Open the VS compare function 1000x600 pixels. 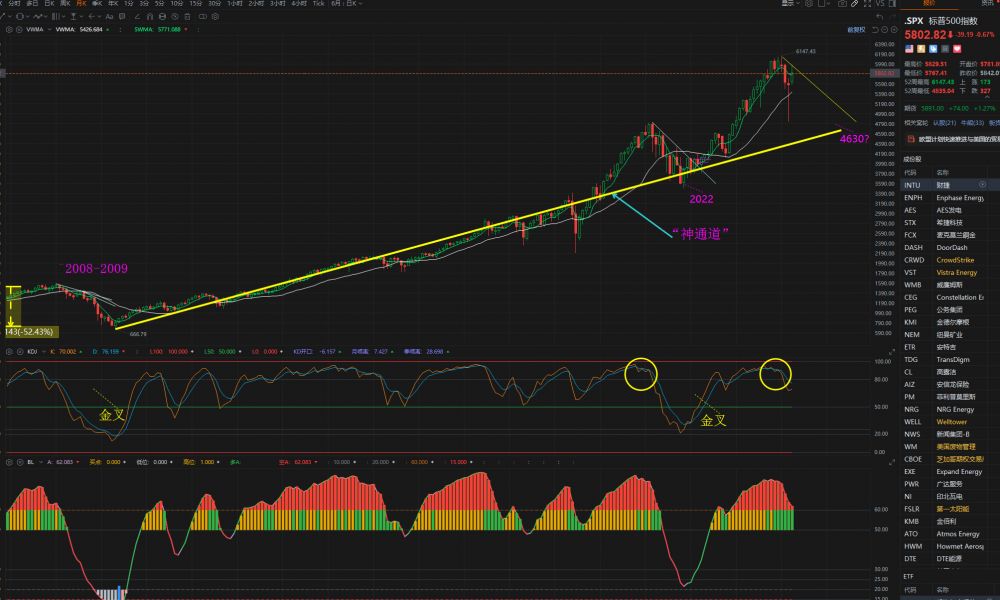[x=880, y=4]
